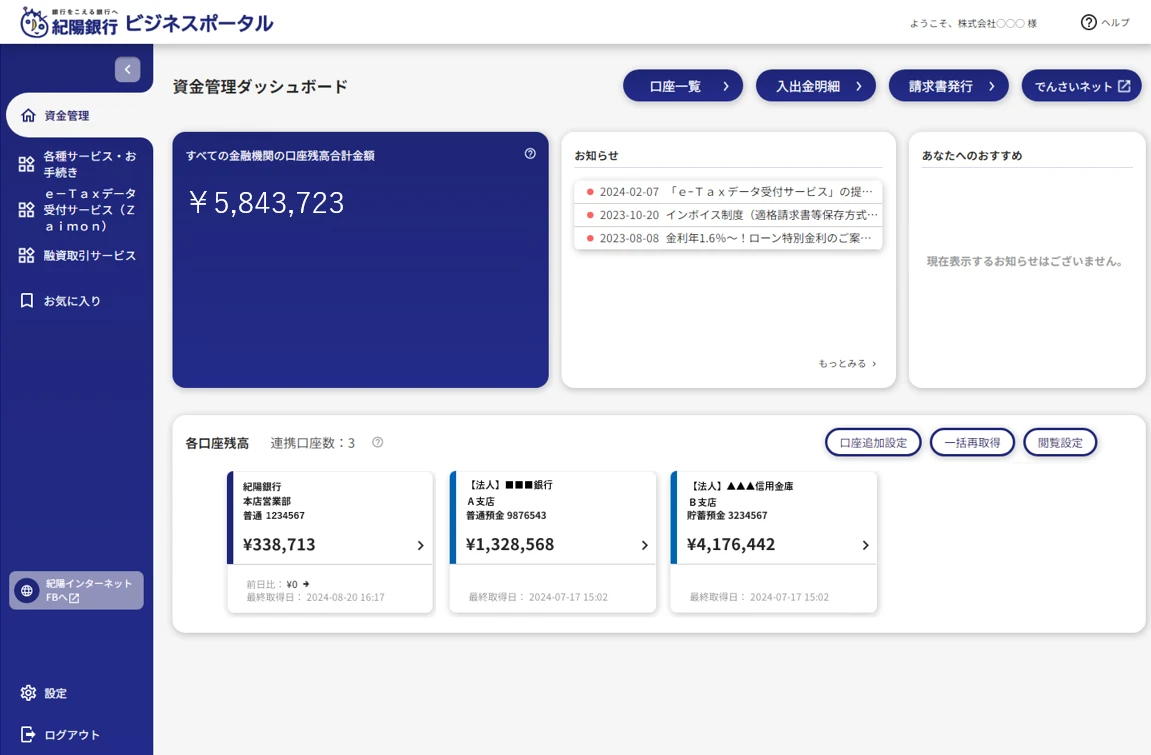
Task: Select 資金管理 in the sidebar
Action: point(79,115)
